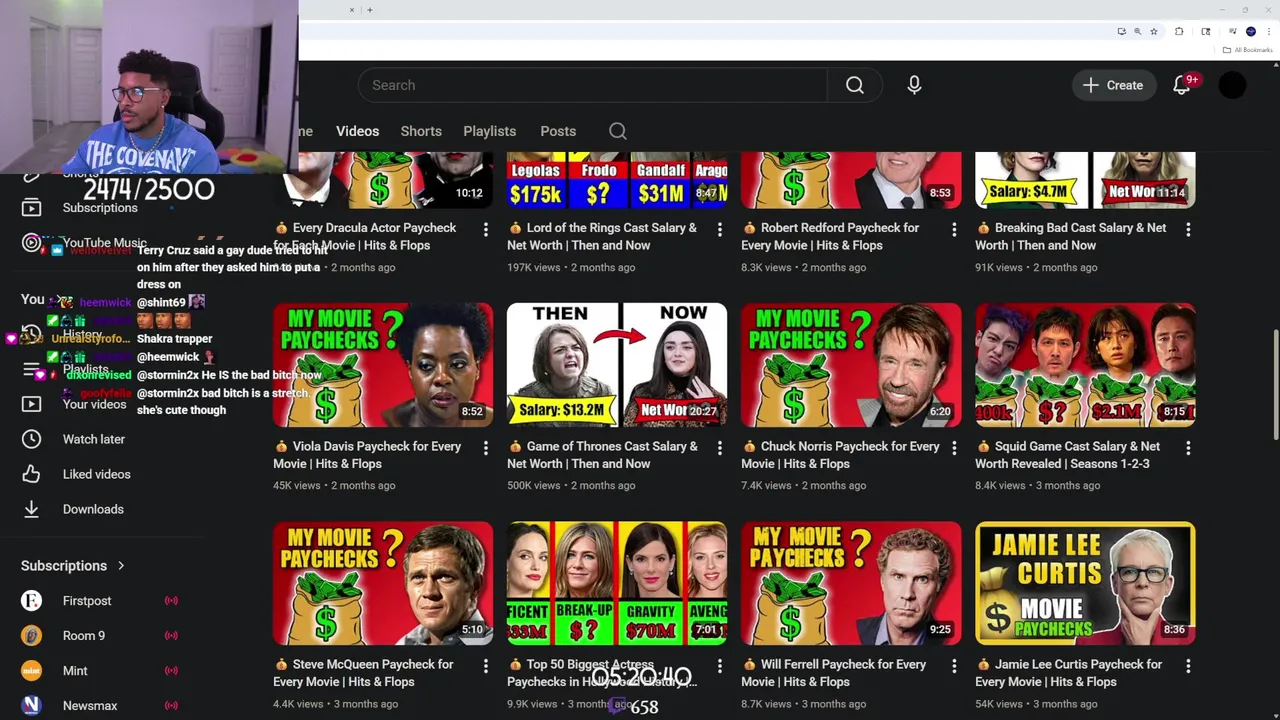Open more options for Chuck Norris Paycheck

pos(954,449)
